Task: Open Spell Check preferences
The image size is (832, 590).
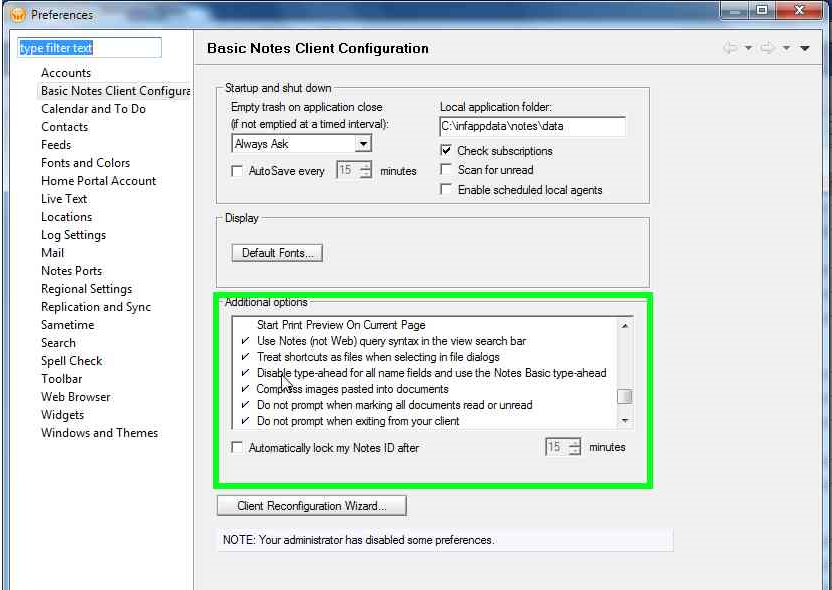Action: 72,361
